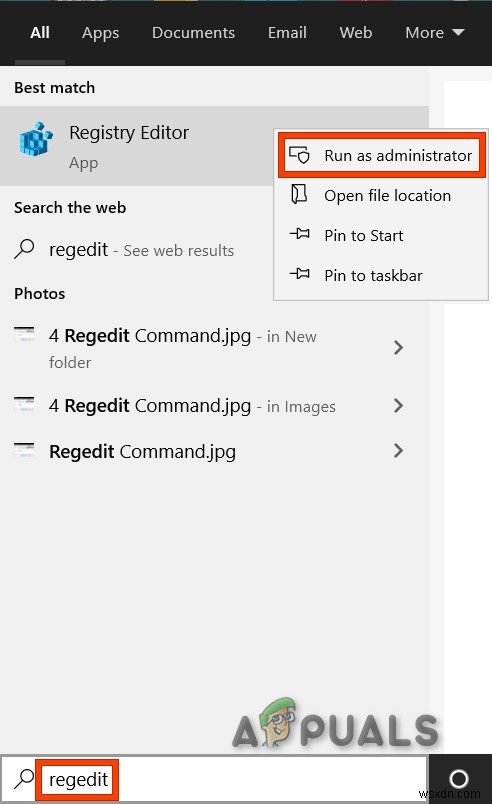Click magnifier icon beside regedit web result
Image resolution: width=492 pixels, height=804 pixels.
(x=24, y=249)
